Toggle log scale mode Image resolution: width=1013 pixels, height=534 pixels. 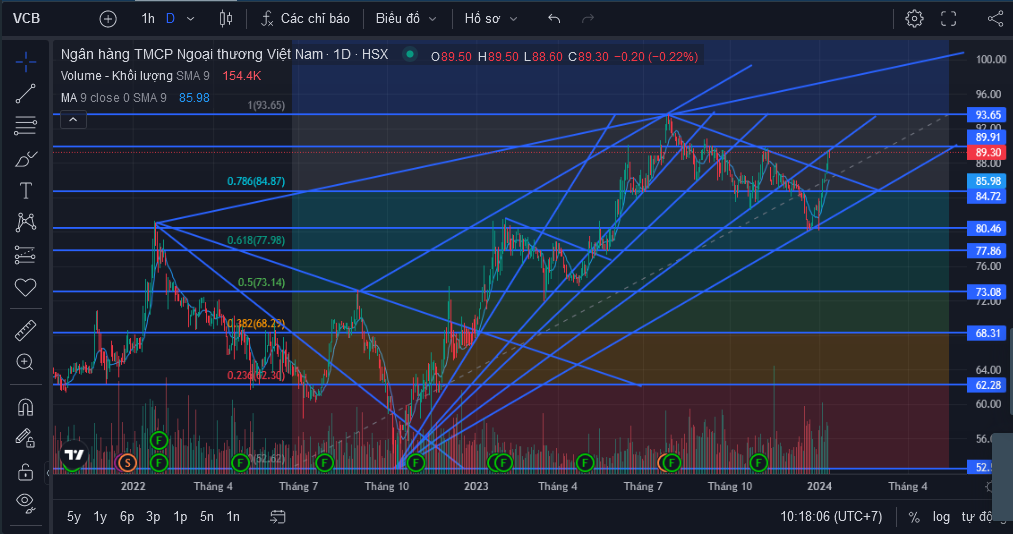coord(941,517)
